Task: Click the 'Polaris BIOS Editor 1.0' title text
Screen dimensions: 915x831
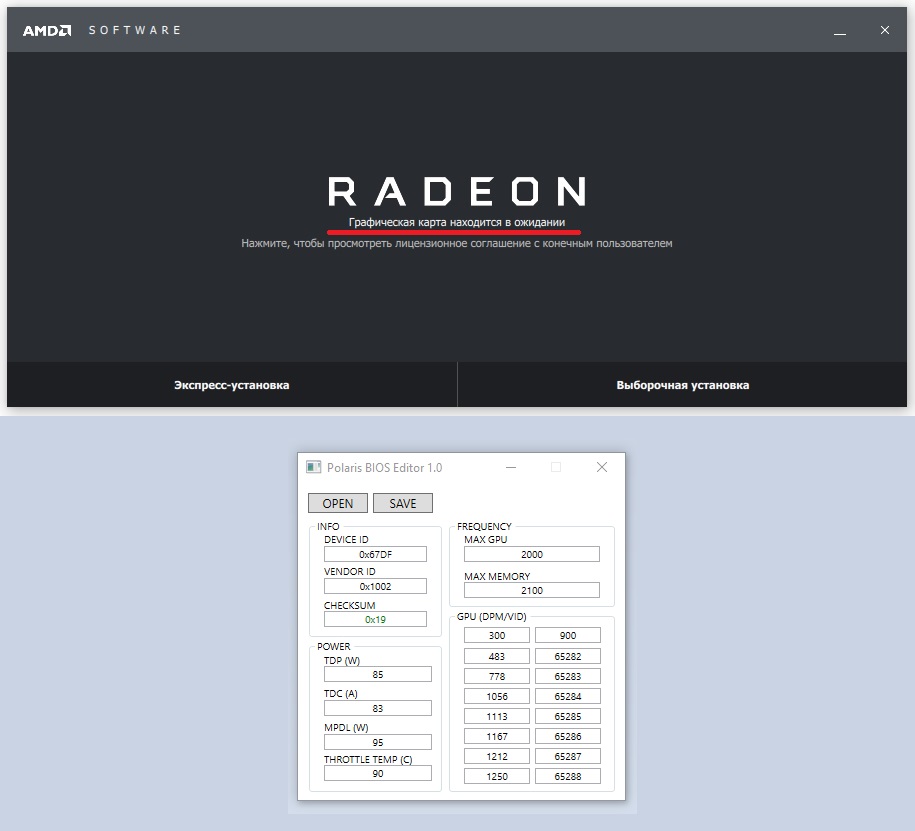Action: [384, 467]
